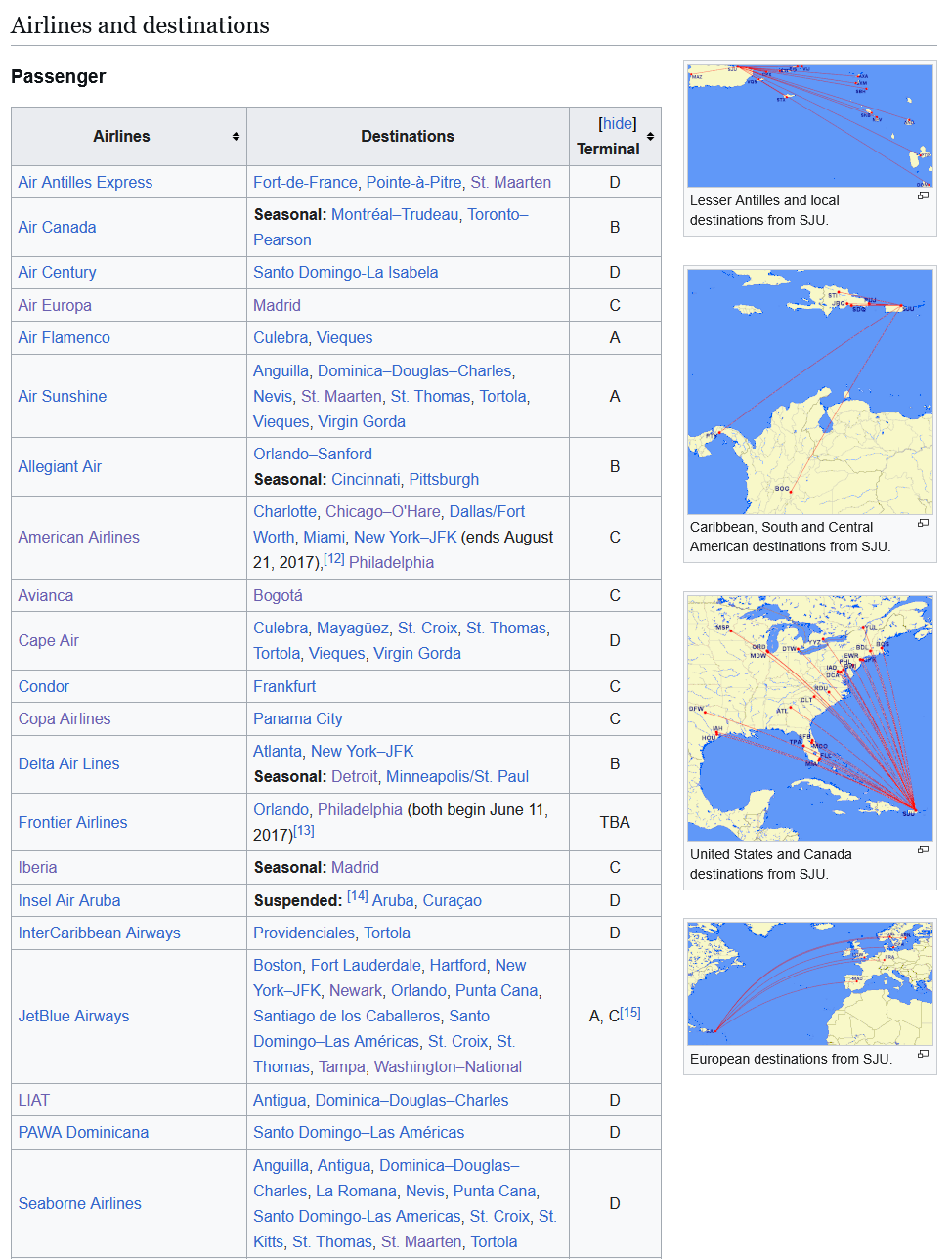The image size is (952, 1259).
Task: Click the Bogotá destination link
Action: click(x=278, y=596)
